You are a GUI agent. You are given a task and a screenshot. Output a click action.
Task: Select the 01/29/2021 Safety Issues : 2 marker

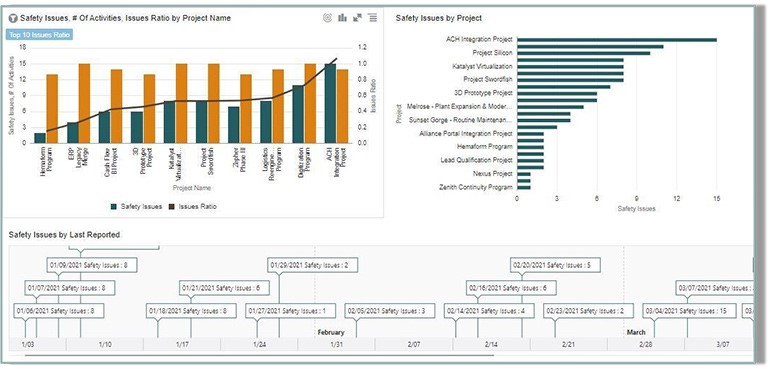(x=313, y=265)
